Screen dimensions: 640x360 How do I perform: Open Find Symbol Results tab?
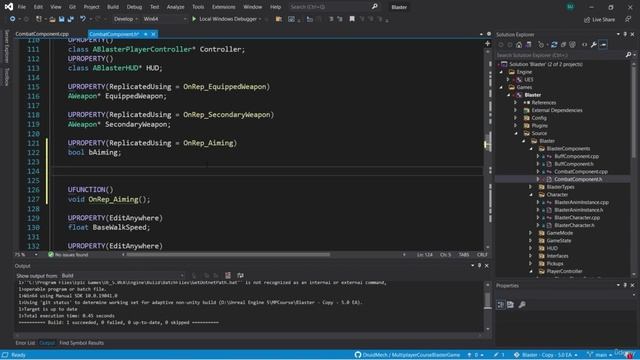pos(82,343)
